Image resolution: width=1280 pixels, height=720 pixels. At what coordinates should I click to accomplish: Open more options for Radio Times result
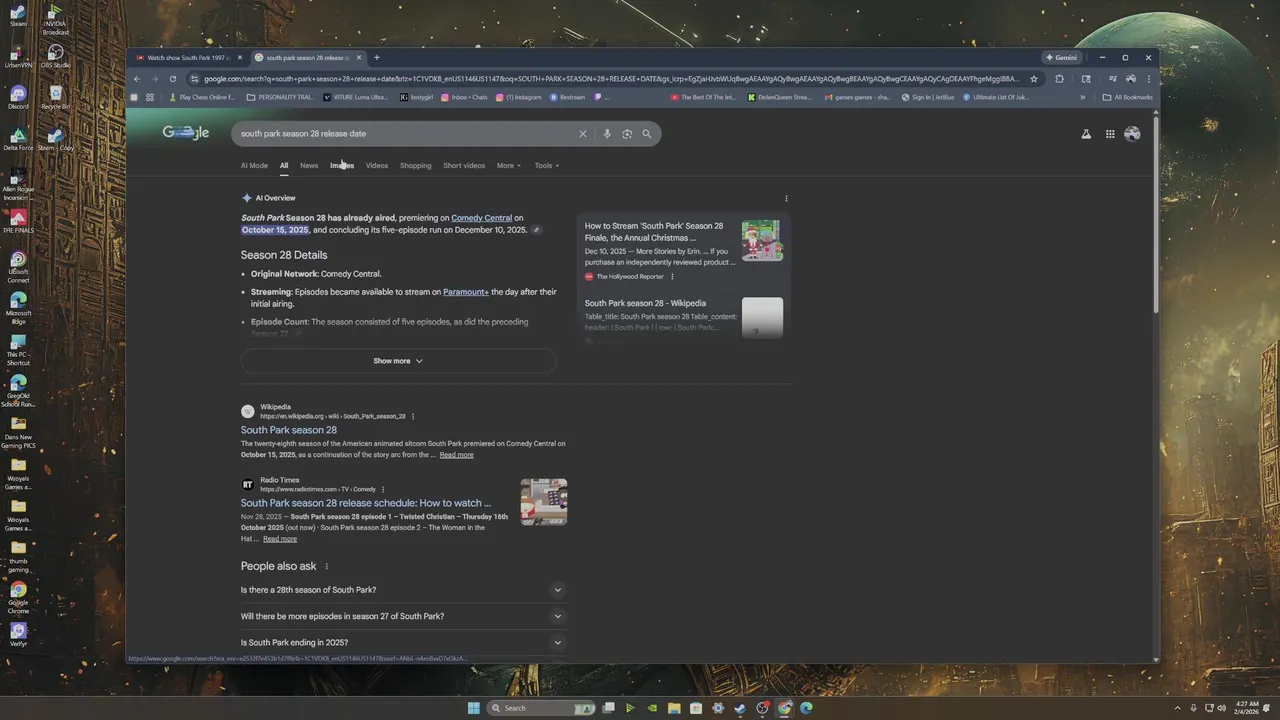383,490
